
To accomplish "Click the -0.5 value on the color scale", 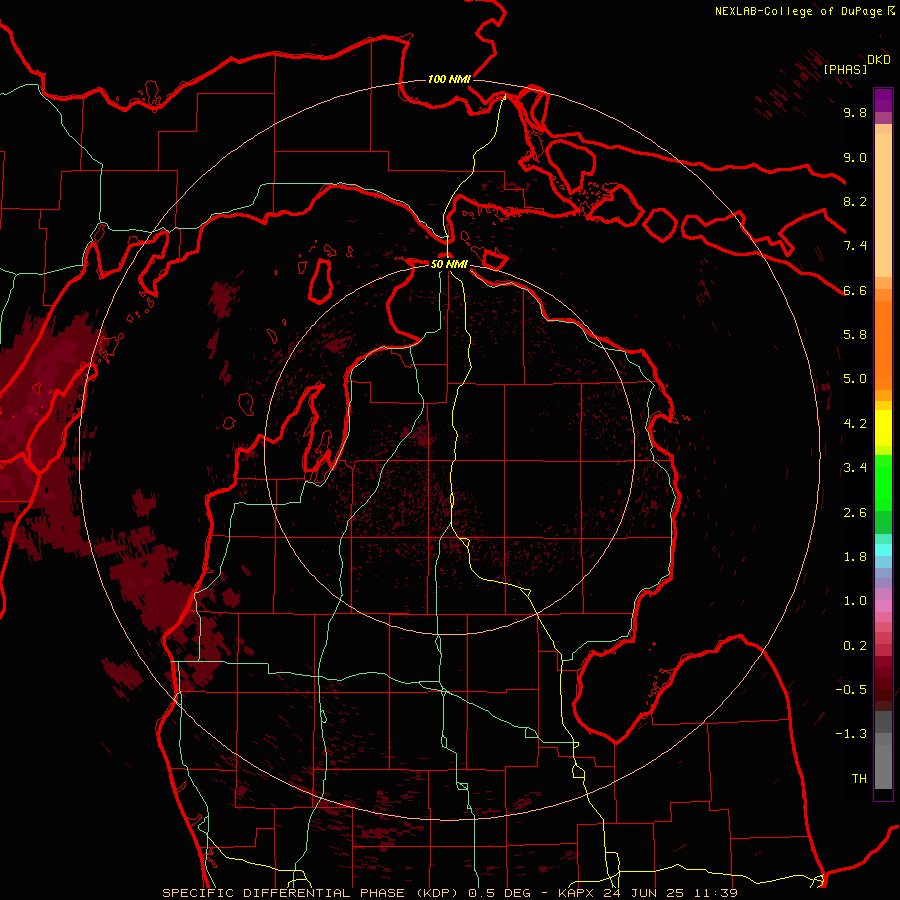I will (x=851, y=690).
